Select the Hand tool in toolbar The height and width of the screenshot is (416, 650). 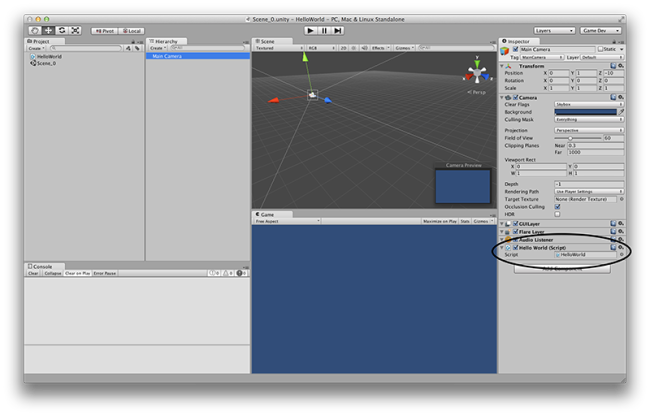click(34, 30)
